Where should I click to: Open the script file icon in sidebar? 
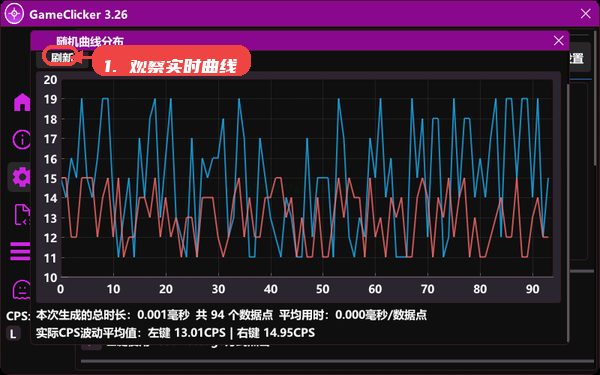click(x=22, y=214)
